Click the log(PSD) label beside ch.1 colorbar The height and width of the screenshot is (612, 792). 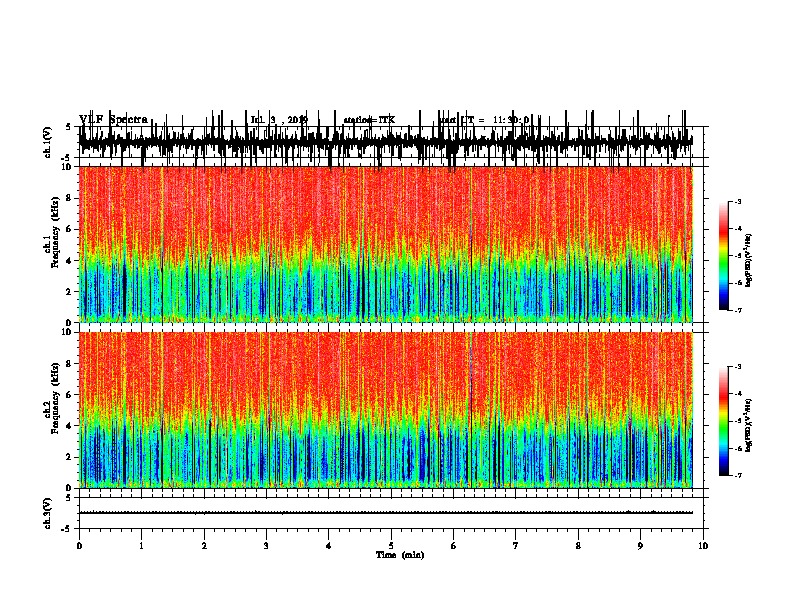point(748,260)
